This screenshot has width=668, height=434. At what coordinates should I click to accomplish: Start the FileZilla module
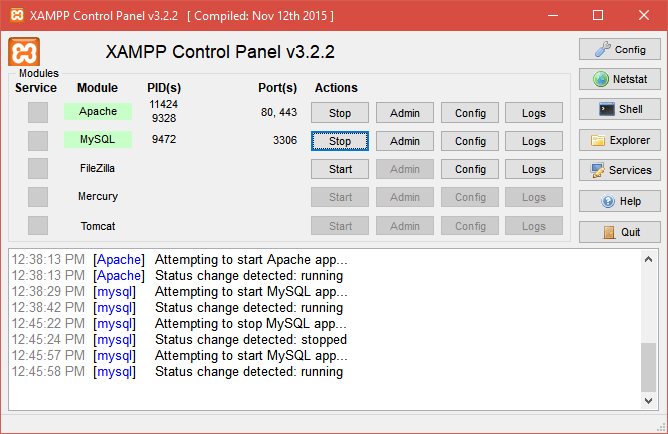(340, 169)
